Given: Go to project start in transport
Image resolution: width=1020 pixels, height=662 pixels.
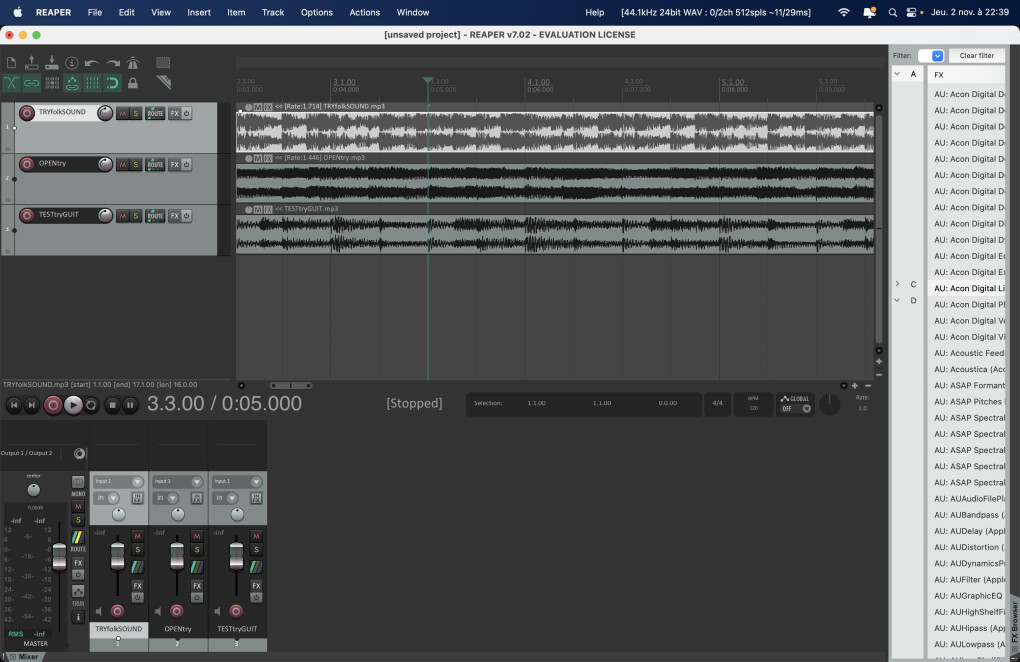Looking at the screenshot, I should point(14,405).
